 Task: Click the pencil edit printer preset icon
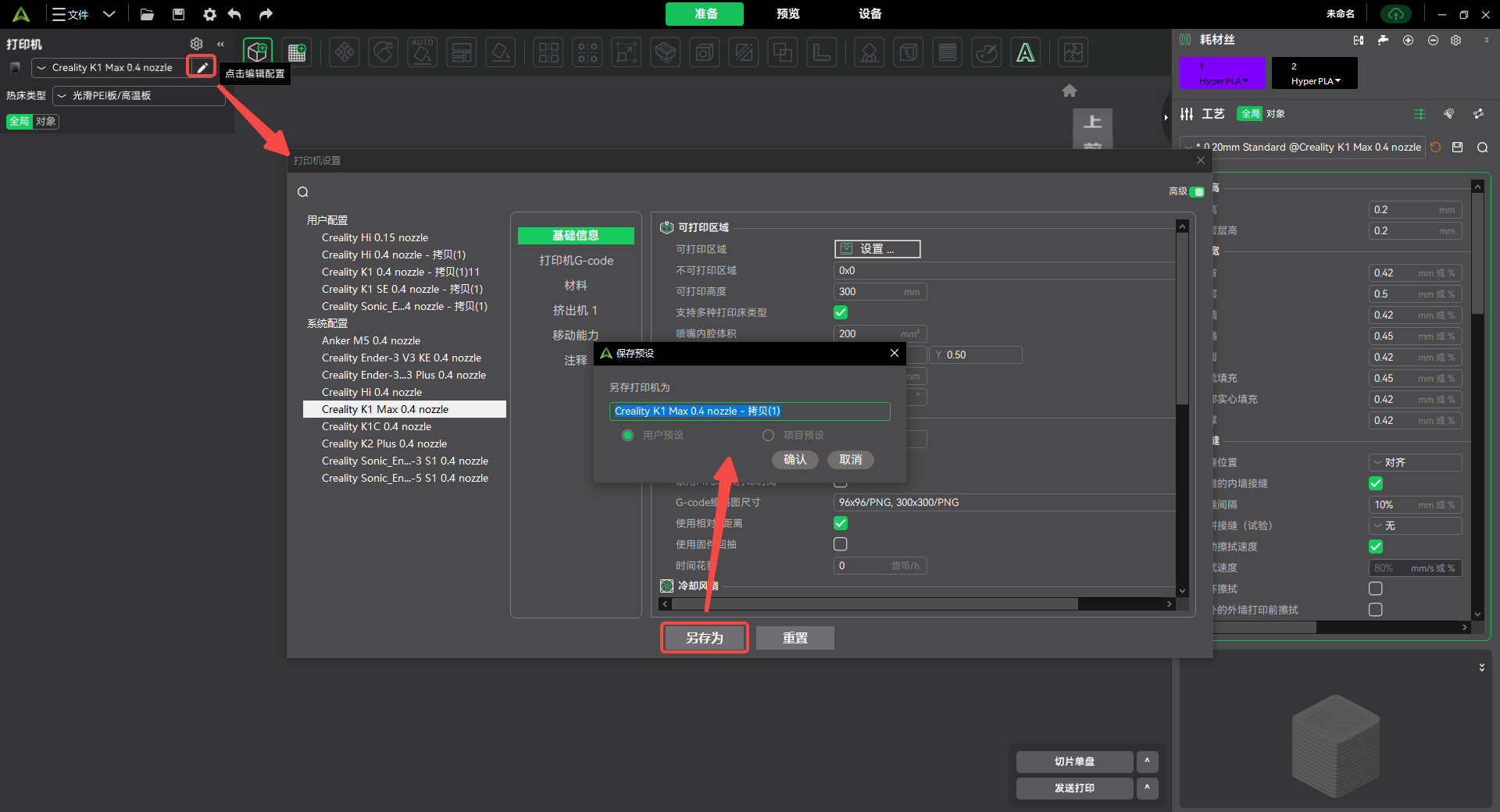(x=202, y=67)
